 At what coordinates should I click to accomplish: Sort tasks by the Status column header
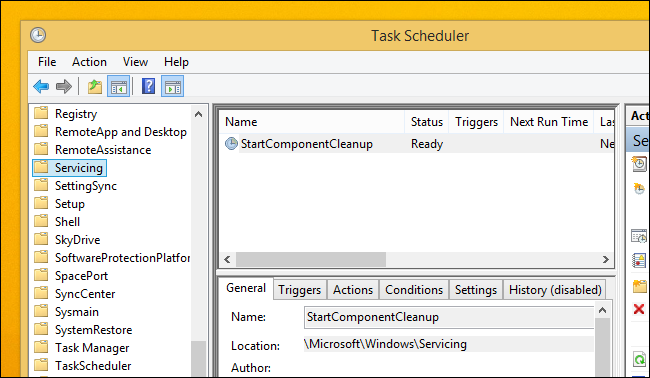coord(427,122)
